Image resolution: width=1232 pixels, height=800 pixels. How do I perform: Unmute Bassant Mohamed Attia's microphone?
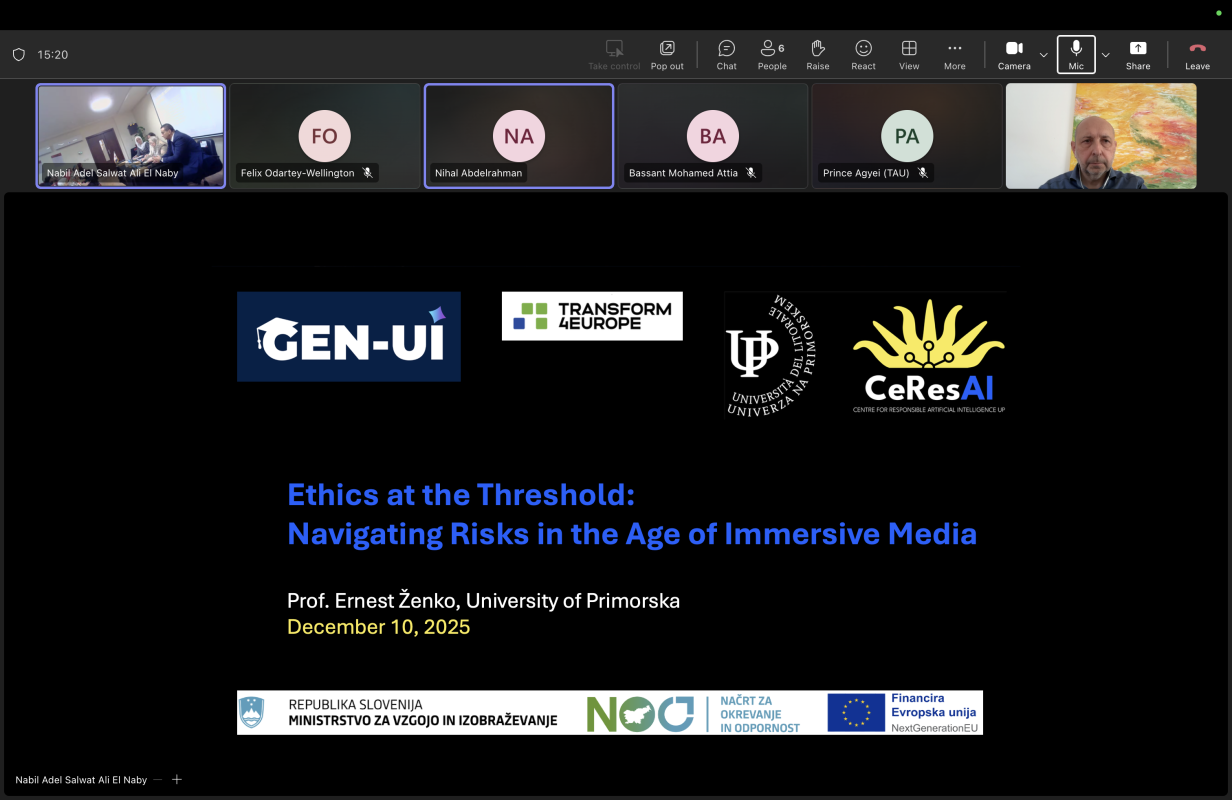[750, 172]
